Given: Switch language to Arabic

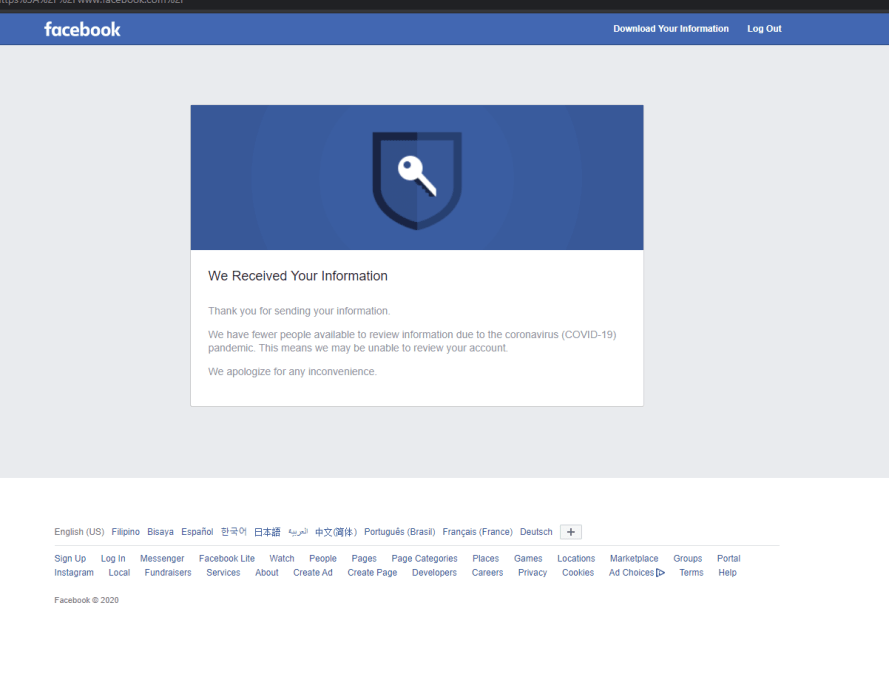Looking at the screenshot, I should pyautogui.click(x=298, y=532).
